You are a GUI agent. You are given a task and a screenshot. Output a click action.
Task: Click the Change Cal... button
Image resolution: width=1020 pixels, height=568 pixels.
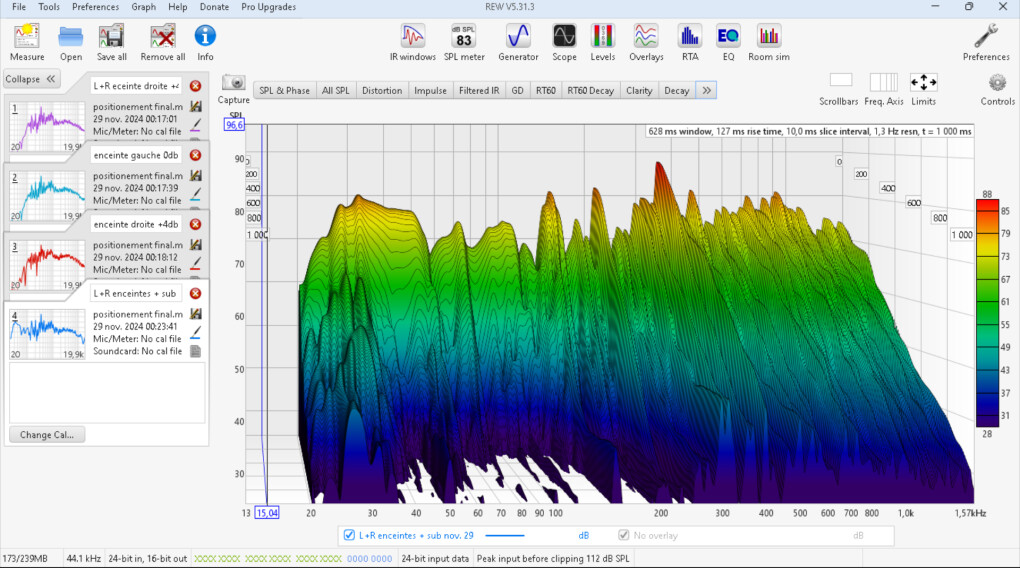pyautogui.click(x=47, y=435)
